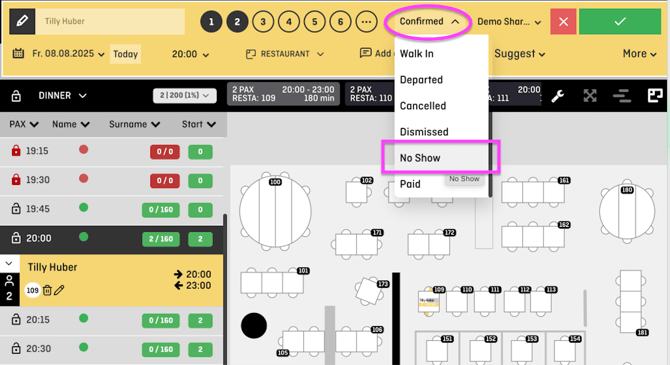
Task: Select party size 2
Action: pyautogui.click(x=237, y=21)
